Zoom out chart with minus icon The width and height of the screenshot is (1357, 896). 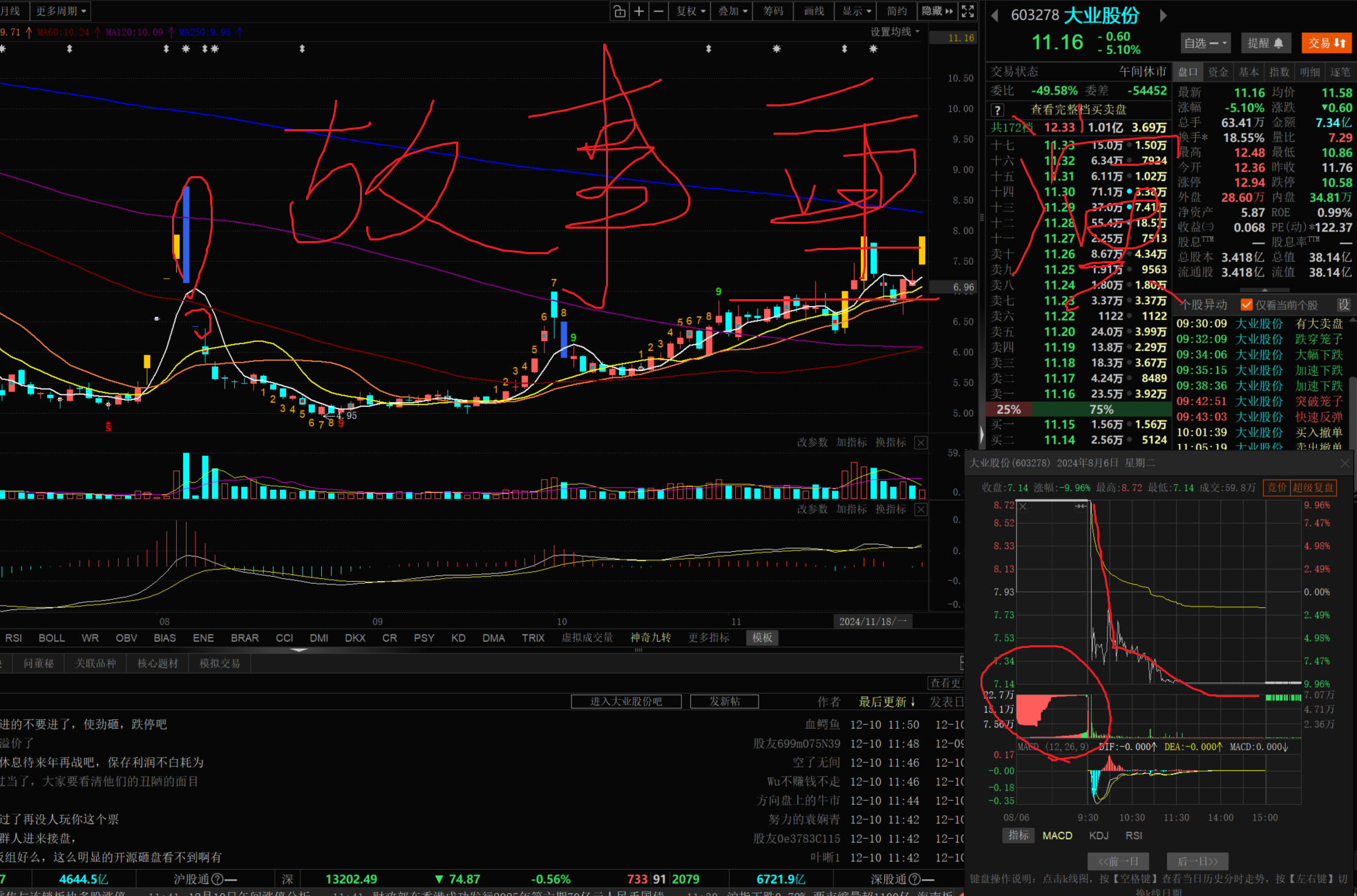[x=658, y=11]
